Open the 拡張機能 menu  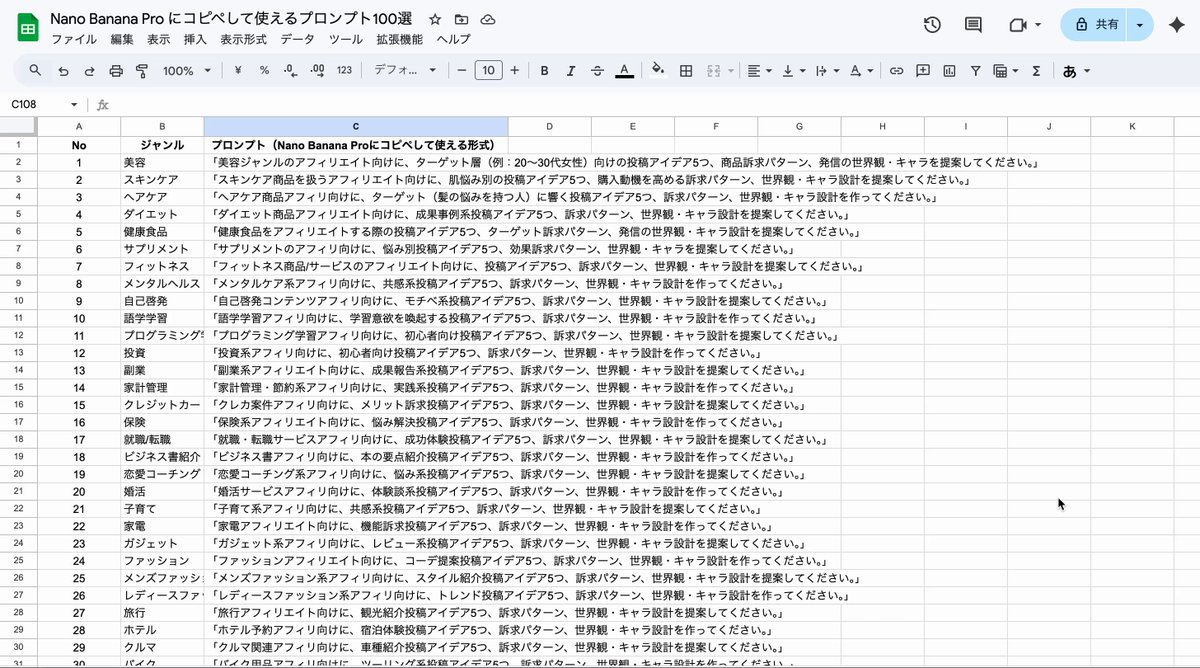click(x=399, y=39)
